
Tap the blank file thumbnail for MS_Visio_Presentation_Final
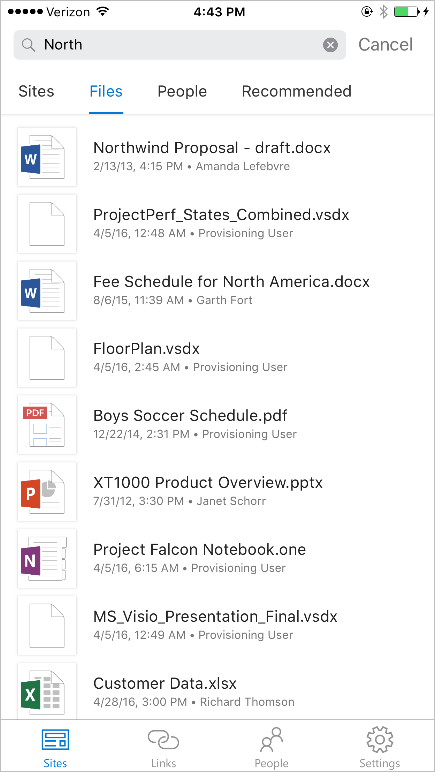[47, 626]
